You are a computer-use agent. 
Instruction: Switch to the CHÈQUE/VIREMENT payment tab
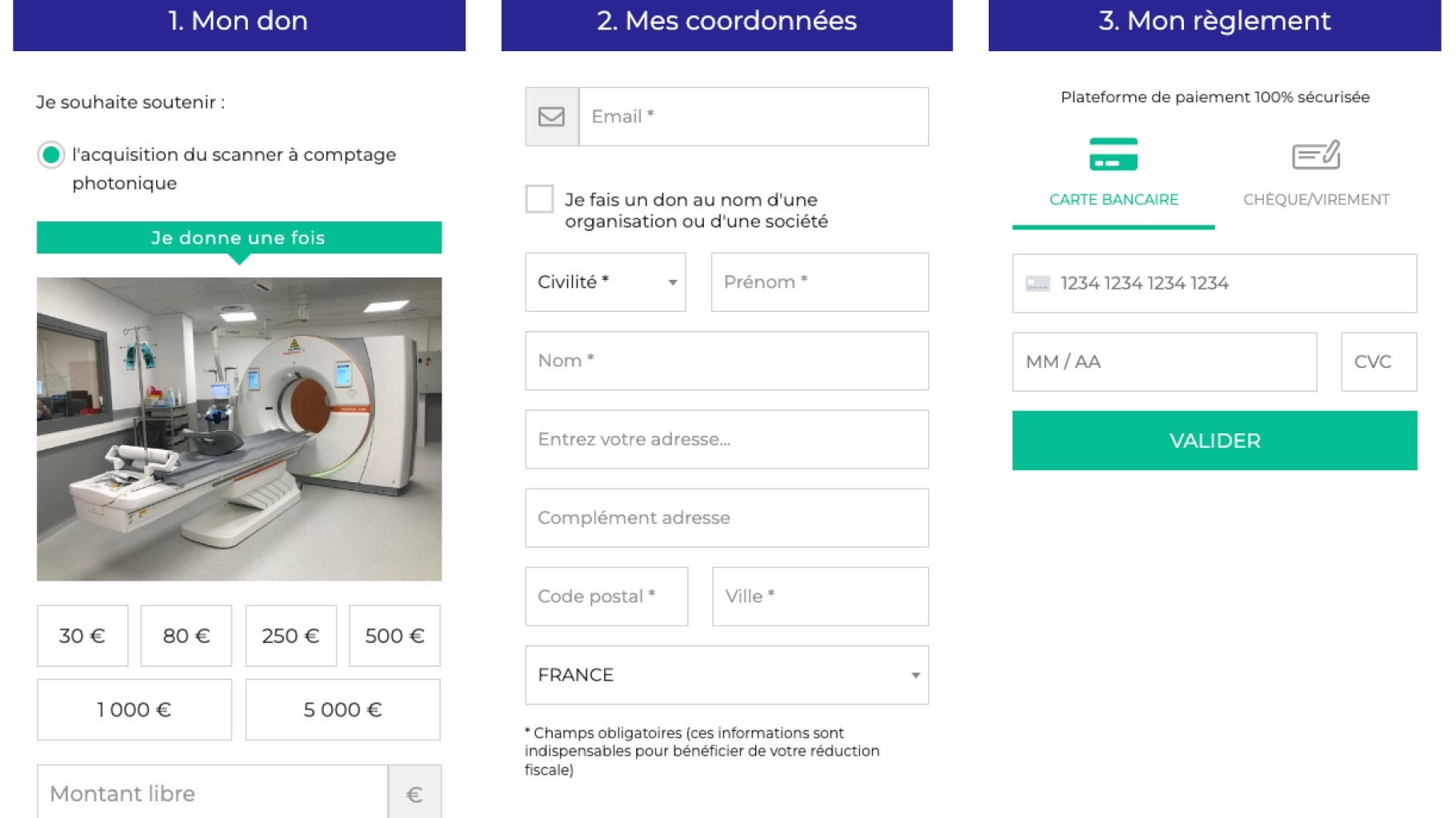[1316, 199]
